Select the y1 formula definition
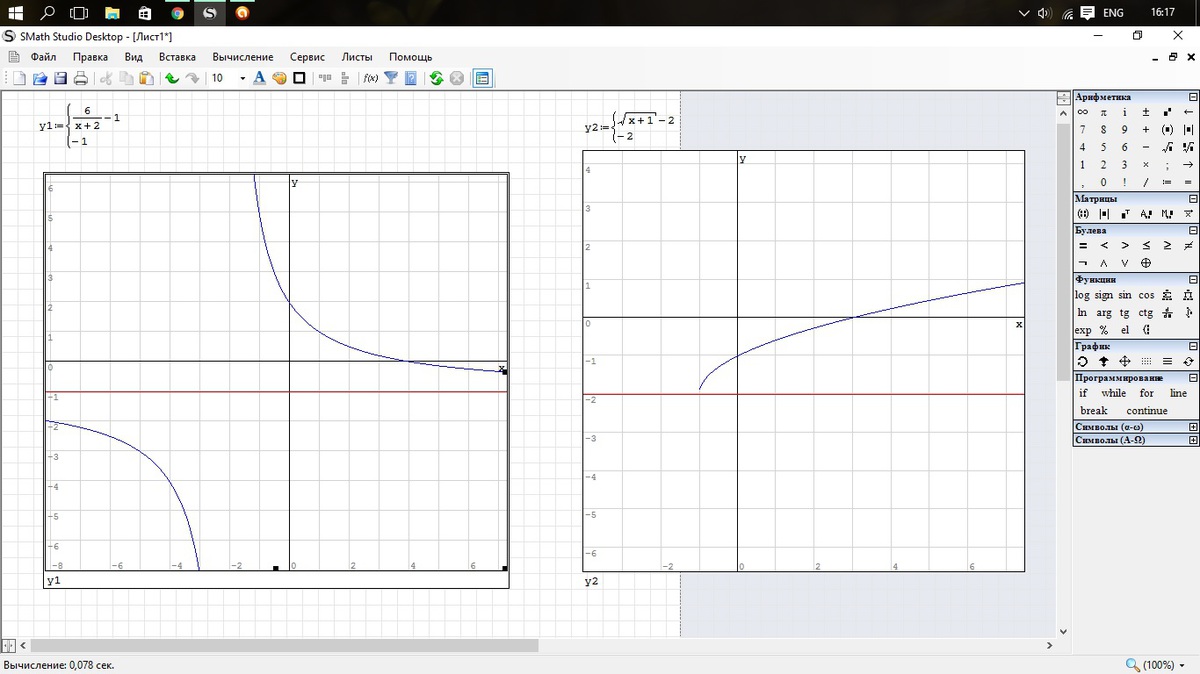This screenshot has height=674, width=1200. coord(80,125)
